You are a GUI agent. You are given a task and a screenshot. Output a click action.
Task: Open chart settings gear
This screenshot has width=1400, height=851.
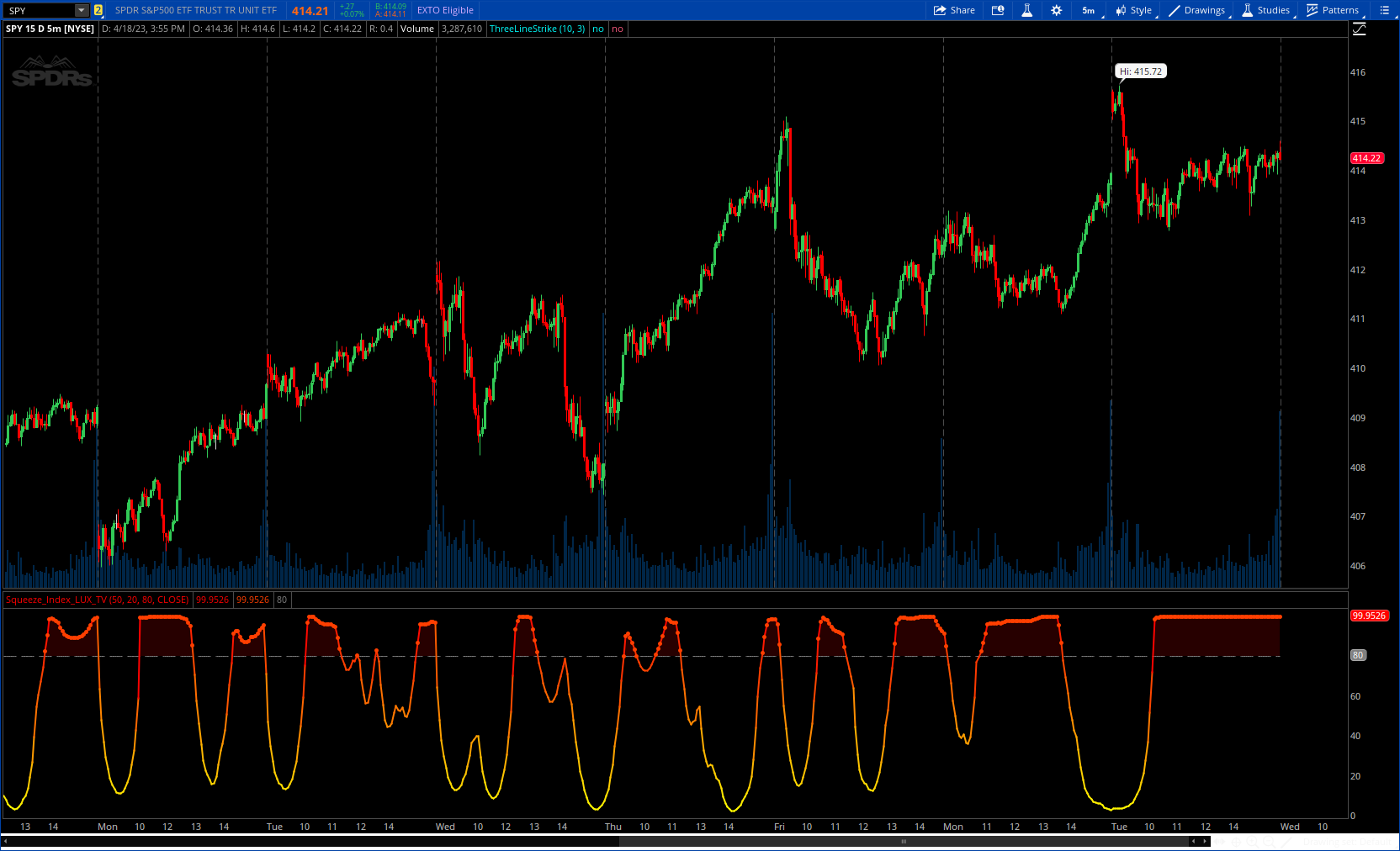point(1057,10)
